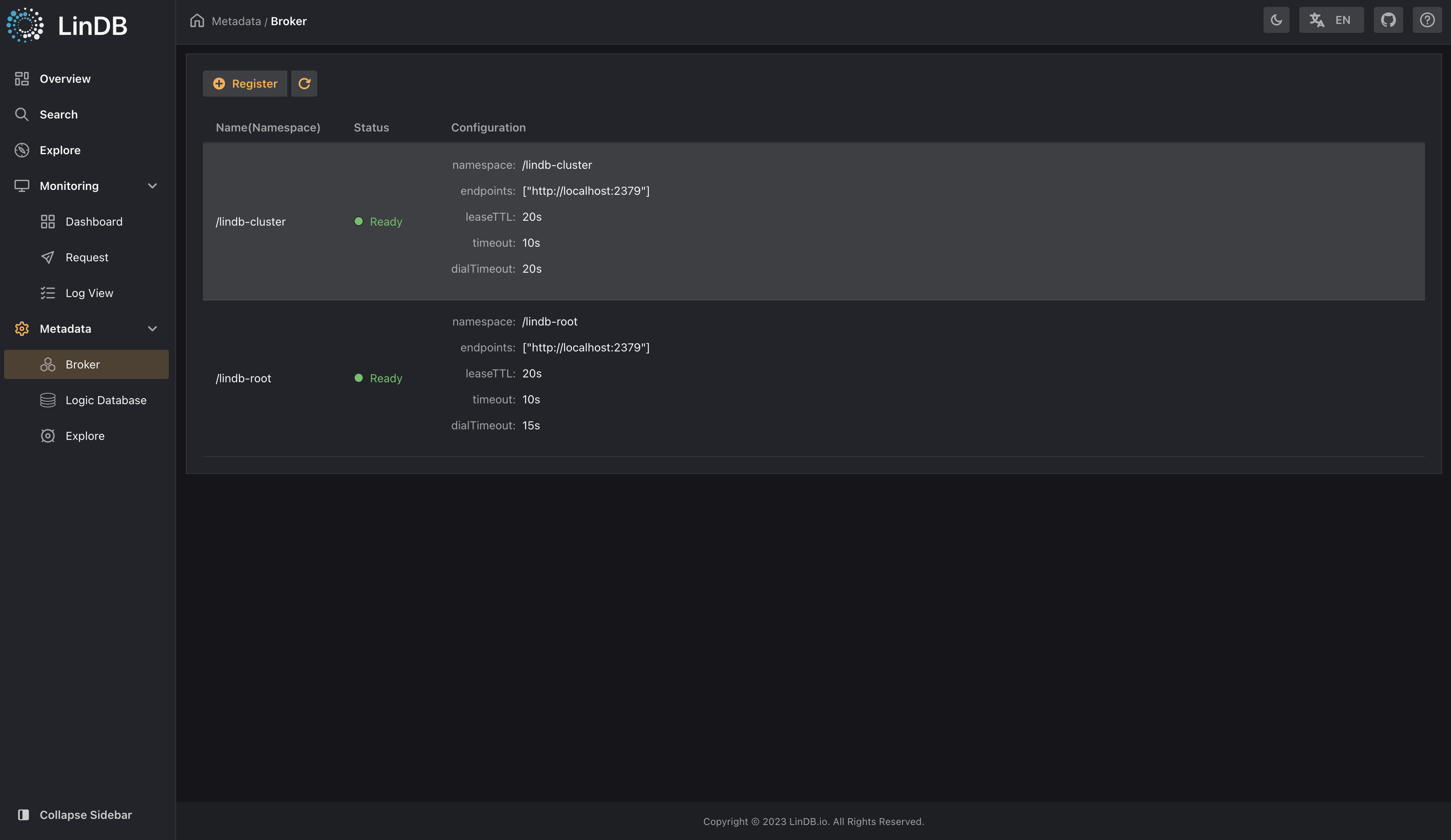Collapse the Metadata section chevron
This screenshot has height=840, width=1451.
pyautogui.click(x=152, y=328)
